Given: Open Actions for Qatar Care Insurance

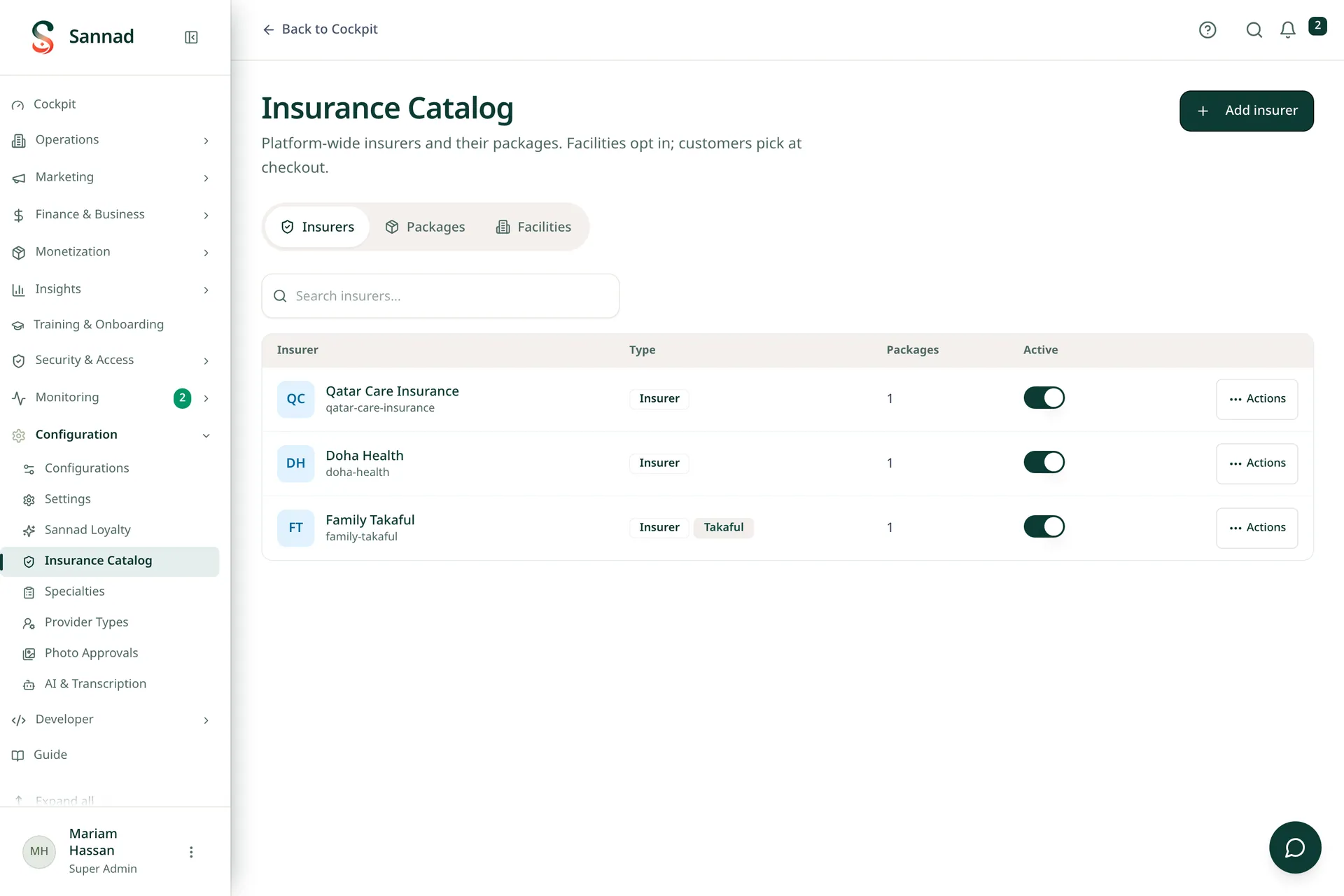Looking at the screenshot, I should click(x=1256, y=399).
